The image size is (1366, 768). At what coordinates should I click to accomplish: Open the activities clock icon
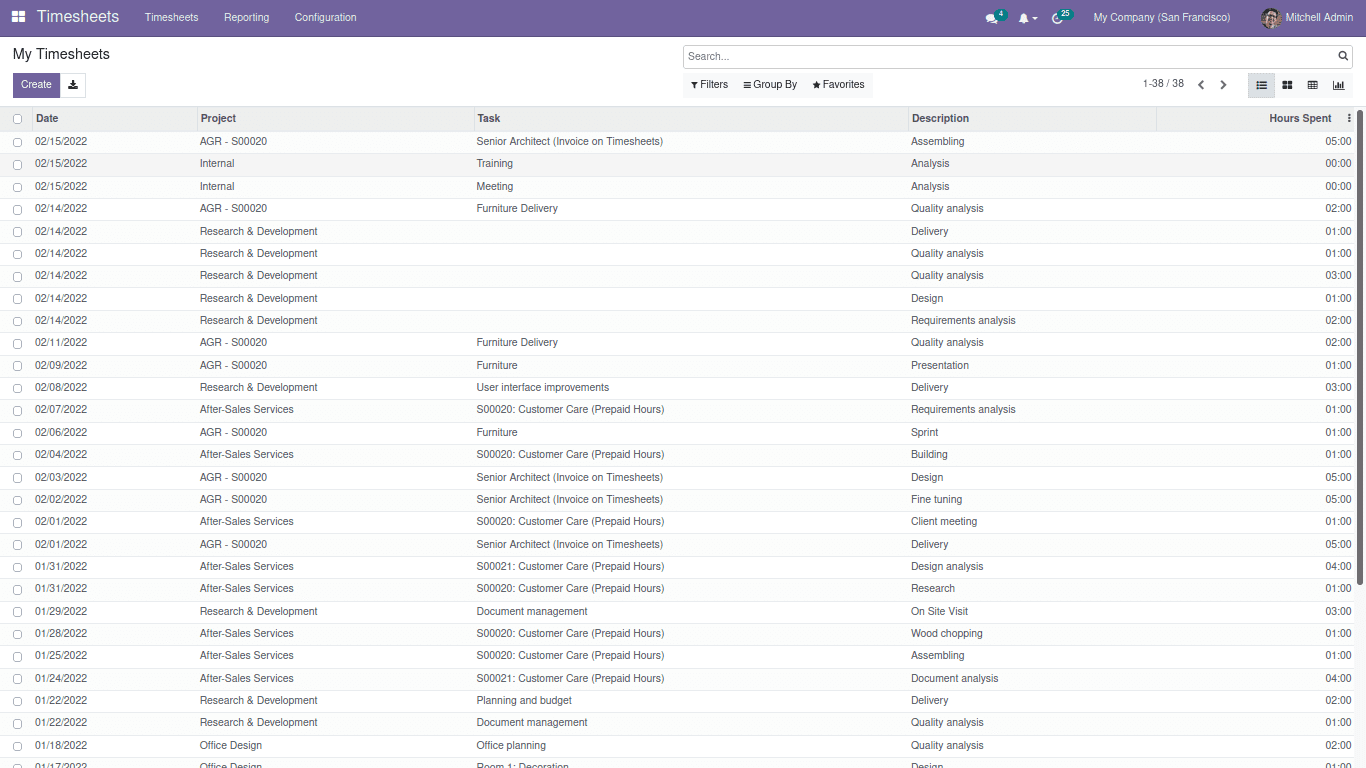pyautogui.click(x=1058, y=18)
